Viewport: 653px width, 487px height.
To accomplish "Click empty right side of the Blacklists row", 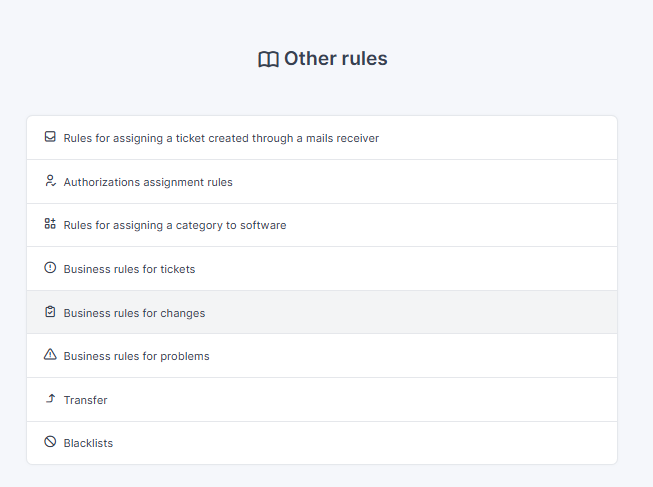I will tap(450, 443).
